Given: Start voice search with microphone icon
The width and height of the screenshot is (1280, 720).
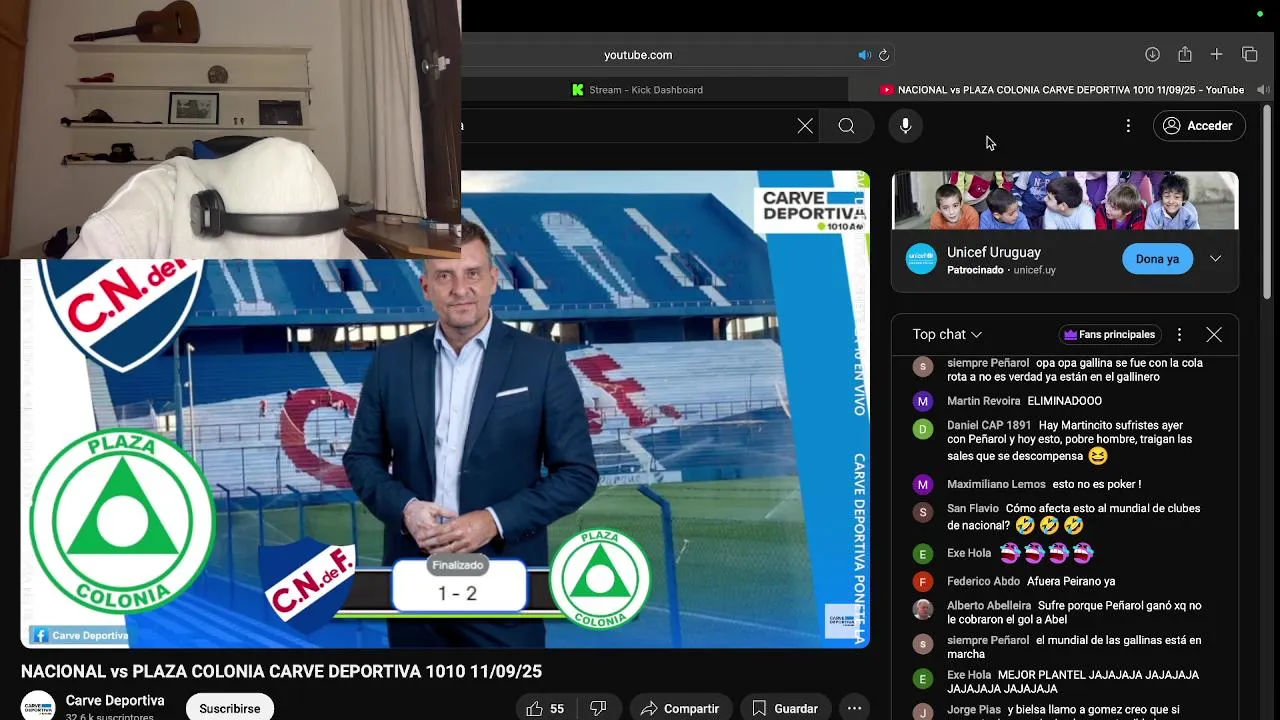Looking at the screenshot, I should coord(905,126).
